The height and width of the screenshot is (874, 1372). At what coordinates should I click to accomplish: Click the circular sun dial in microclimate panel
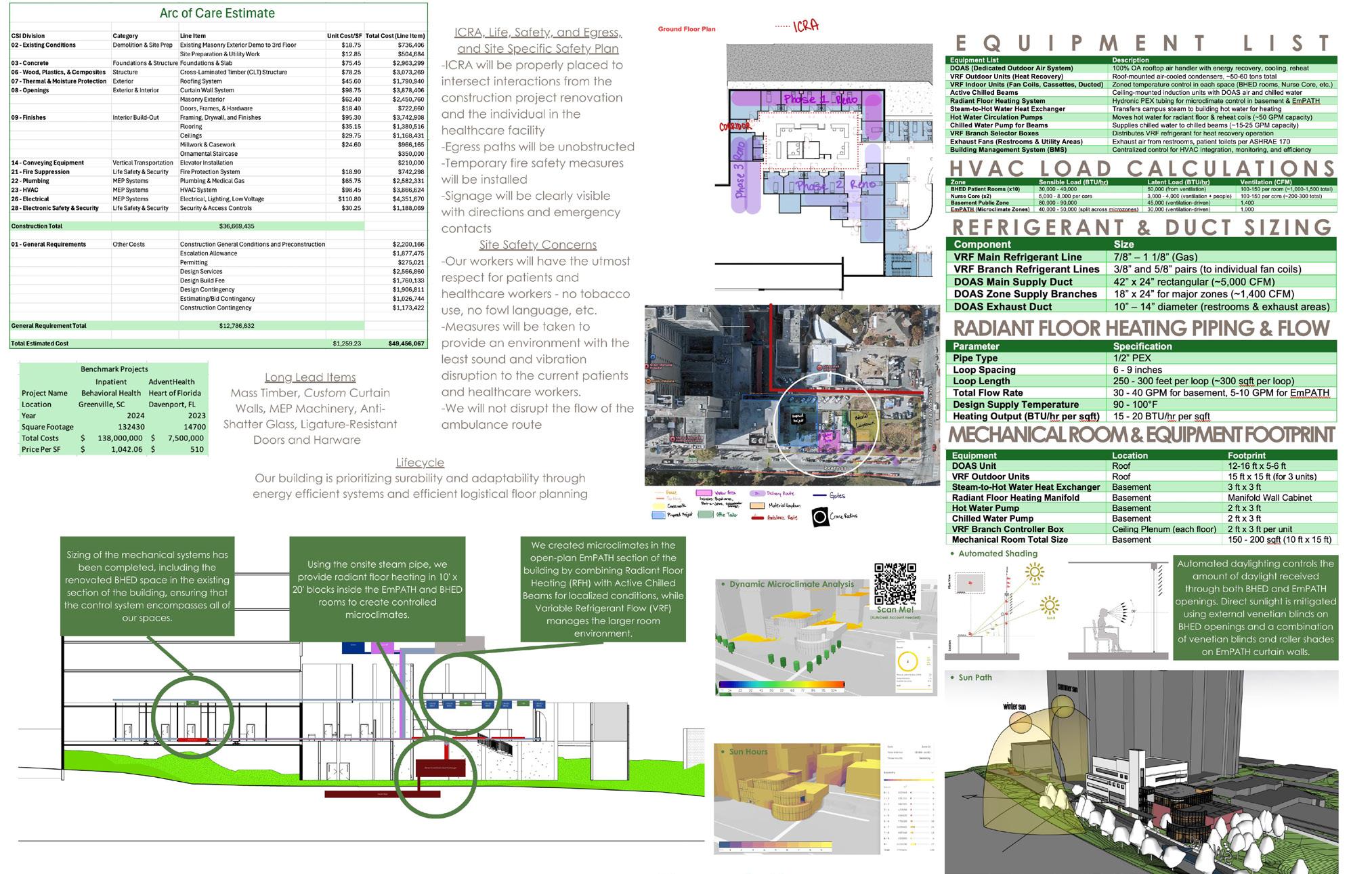pyautogui.click(x=907, y=661)
